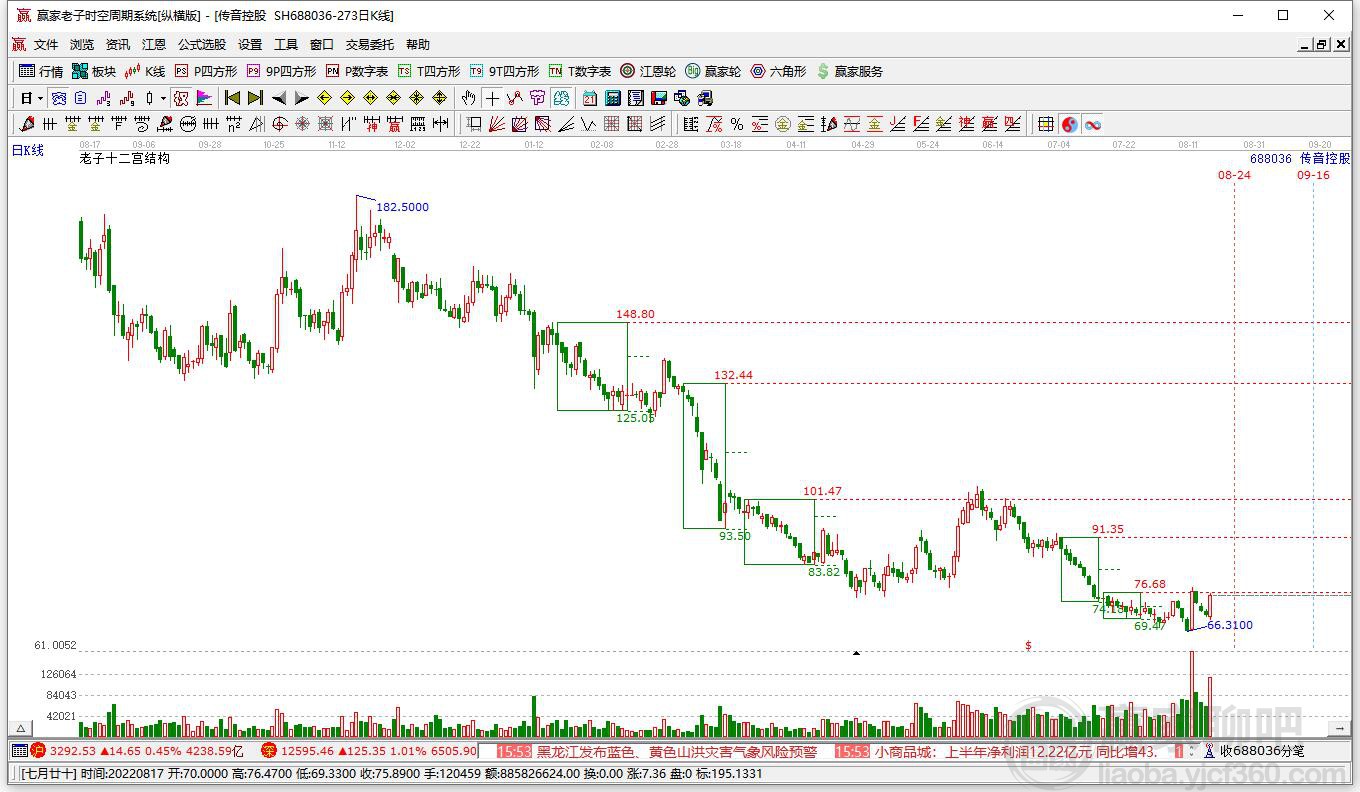Open the 六角形 hexagon tool
The height and width of the screenshot is (792, 1360).
778,71
